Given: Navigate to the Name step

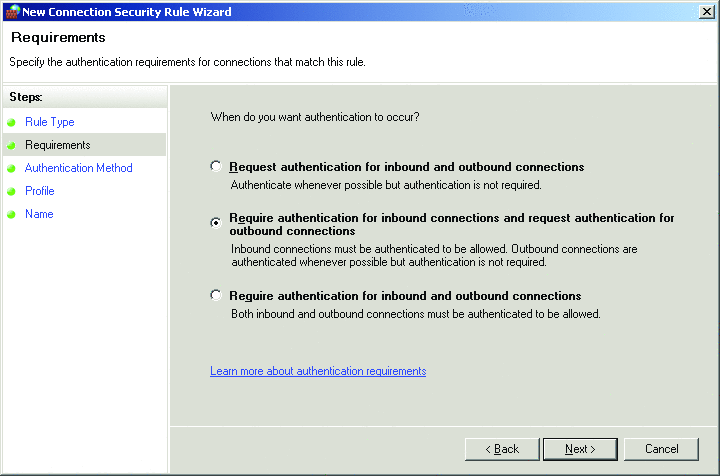Looking at the screenshot, I should point(39,214).
